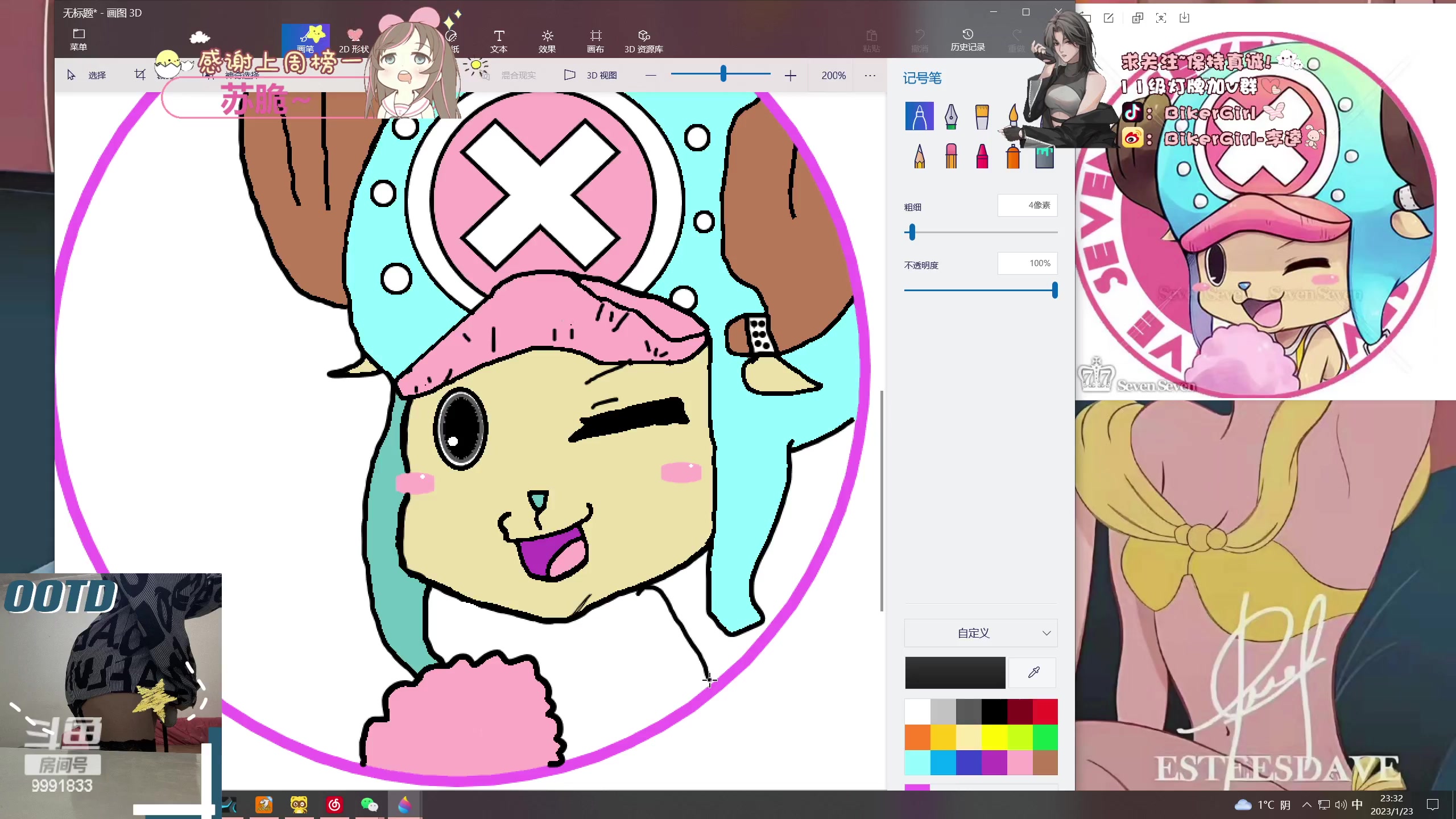1456x819 pixels.
Task: Click the 4像素 thickness input field
Action: (1027, 205)
